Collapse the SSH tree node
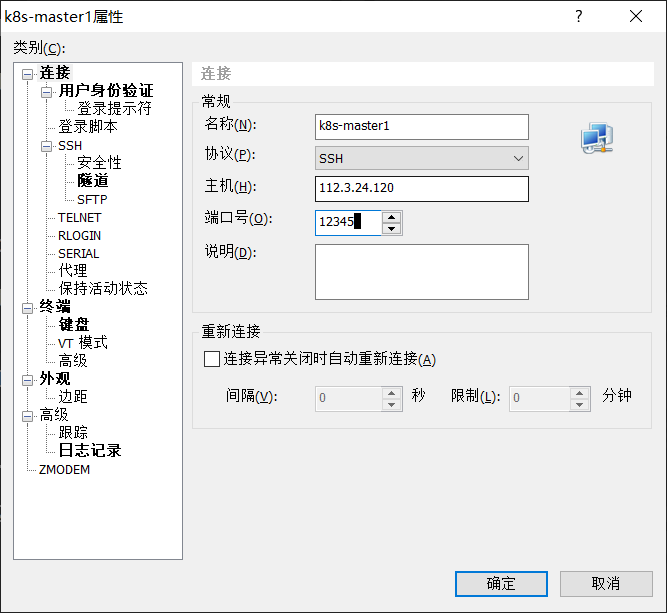This screenshot has width=667, height=613. point(46,146)
